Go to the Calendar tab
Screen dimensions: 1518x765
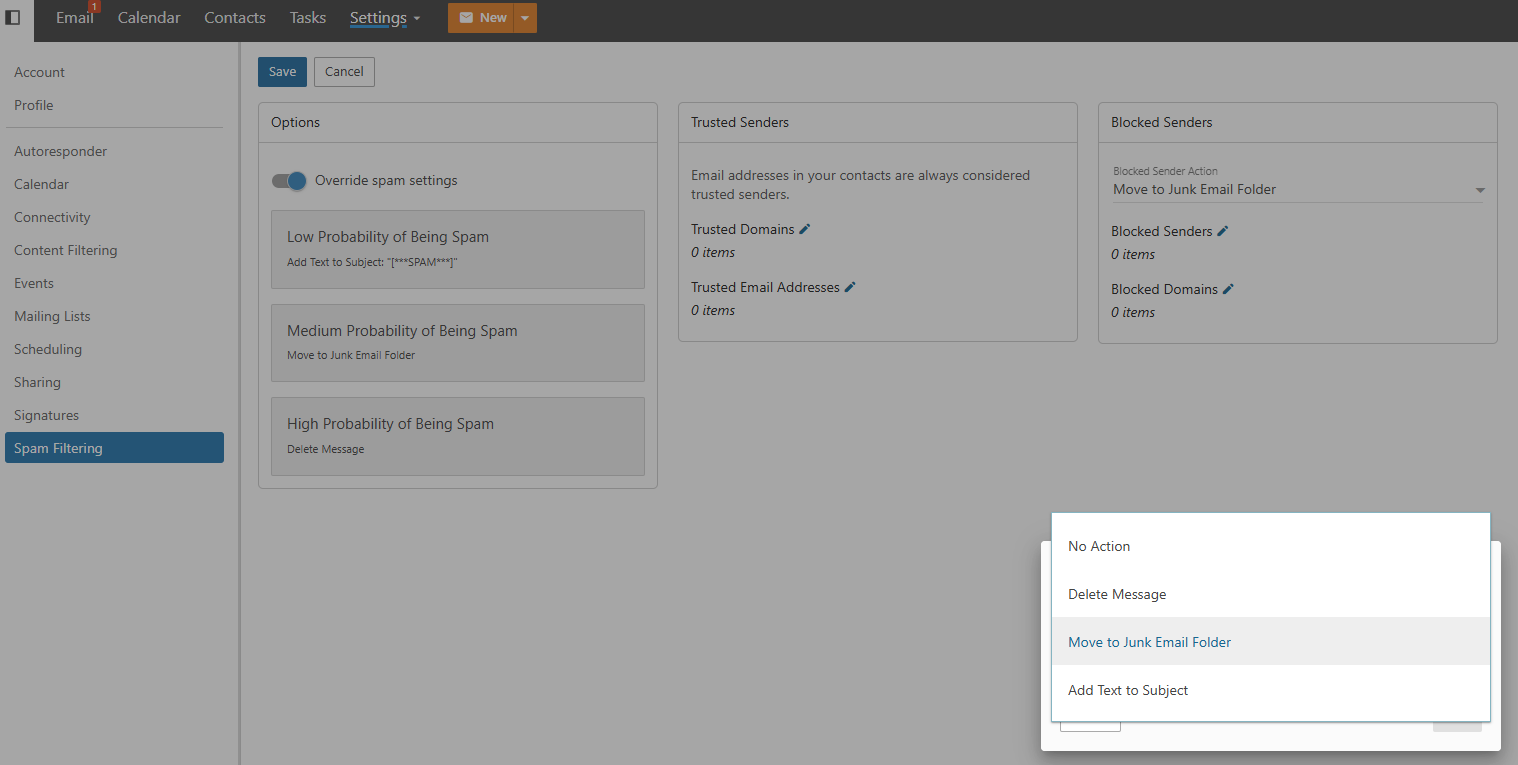pos(149,18)
